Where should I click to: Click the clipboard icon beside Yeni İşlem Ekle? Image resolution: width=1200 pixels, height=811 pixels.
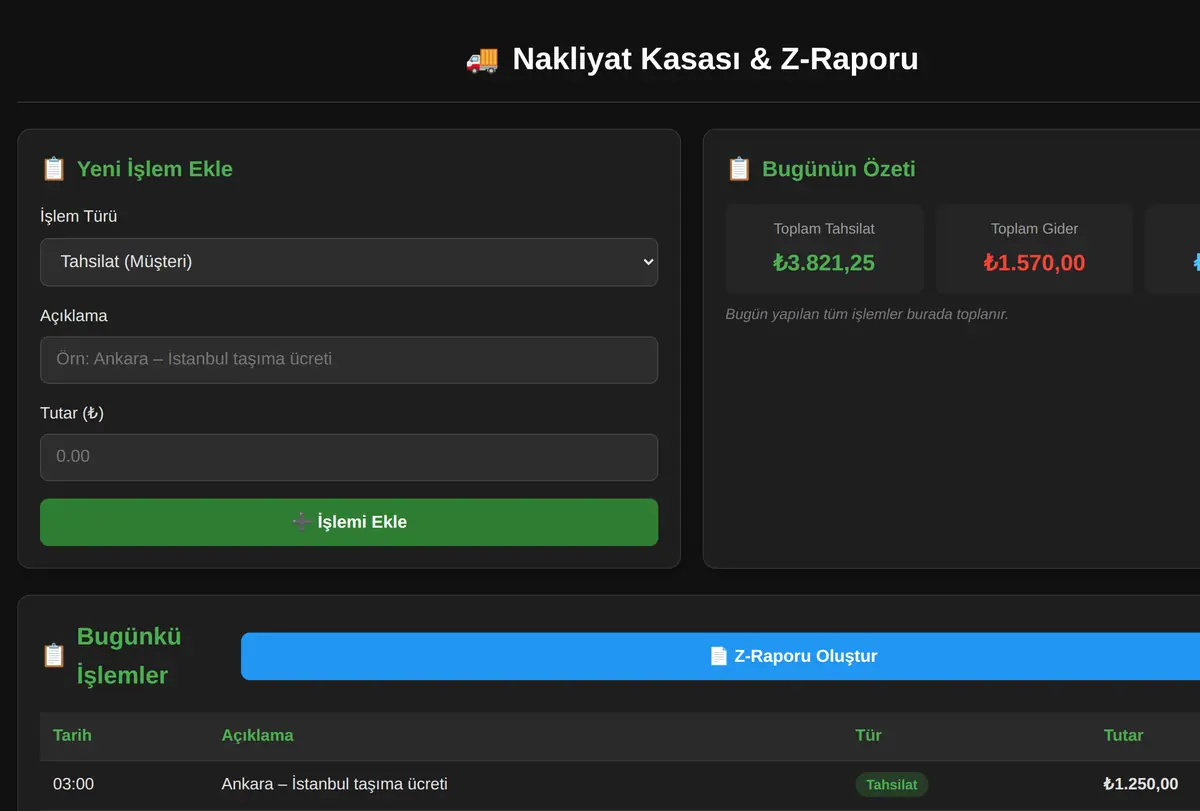pos(54,169)
